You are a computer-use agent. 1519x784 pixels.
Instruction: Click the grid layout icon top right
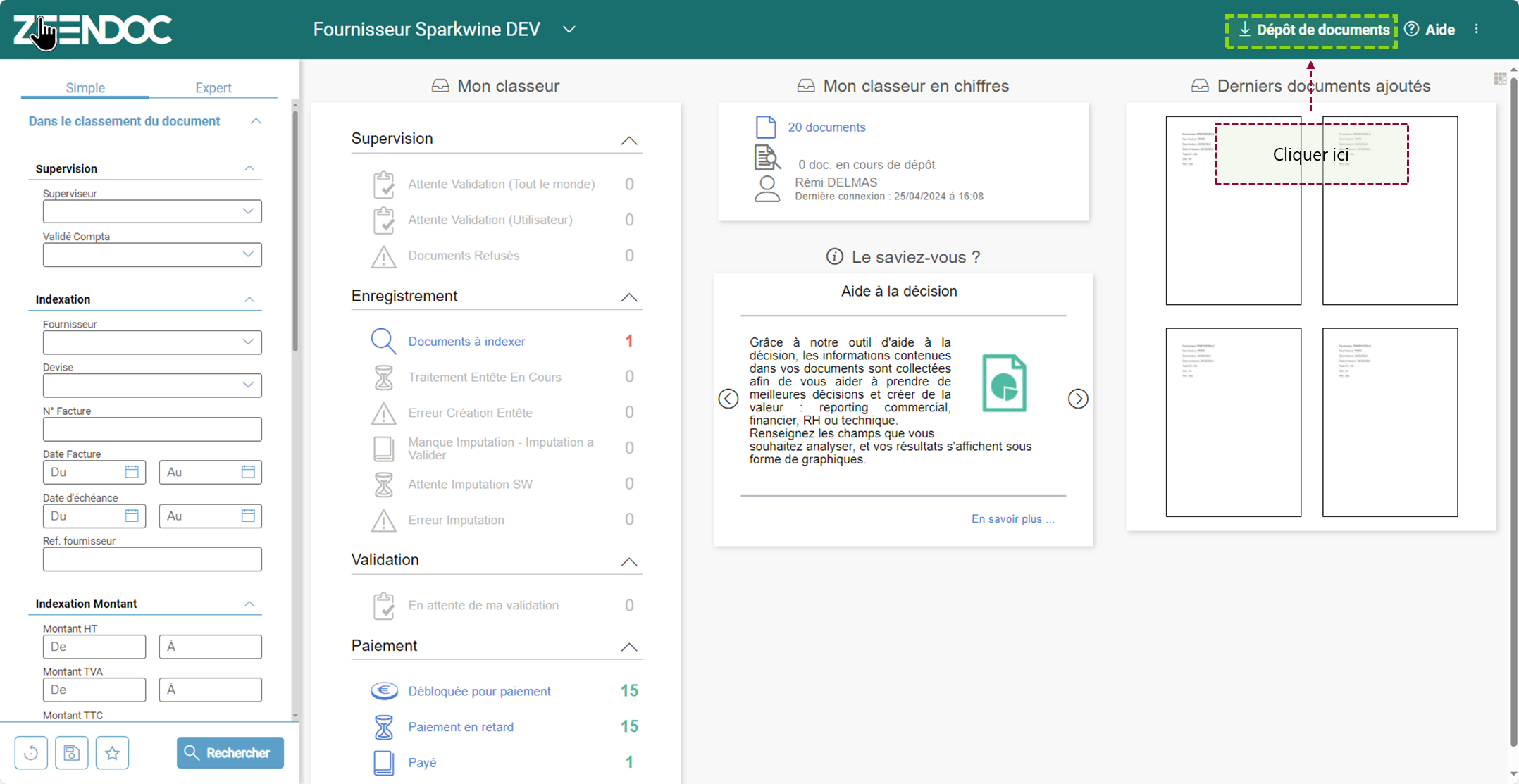pos(1500,78)
